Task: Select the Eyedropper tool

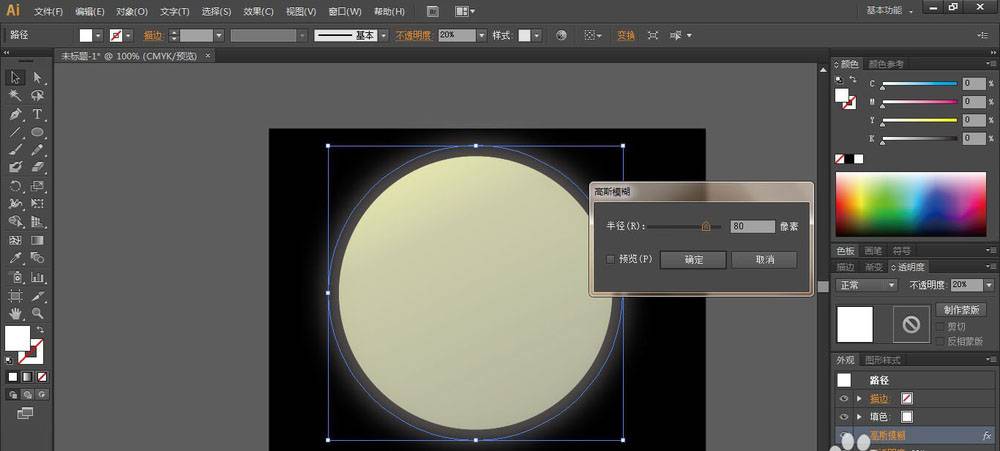Action: (x=16, y=258)
